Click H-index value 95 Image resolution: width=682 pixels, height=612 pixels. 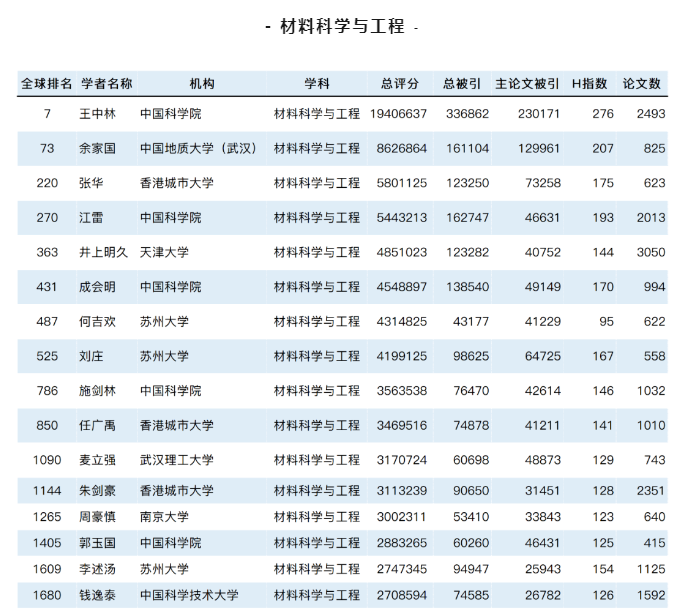point(606,322)
